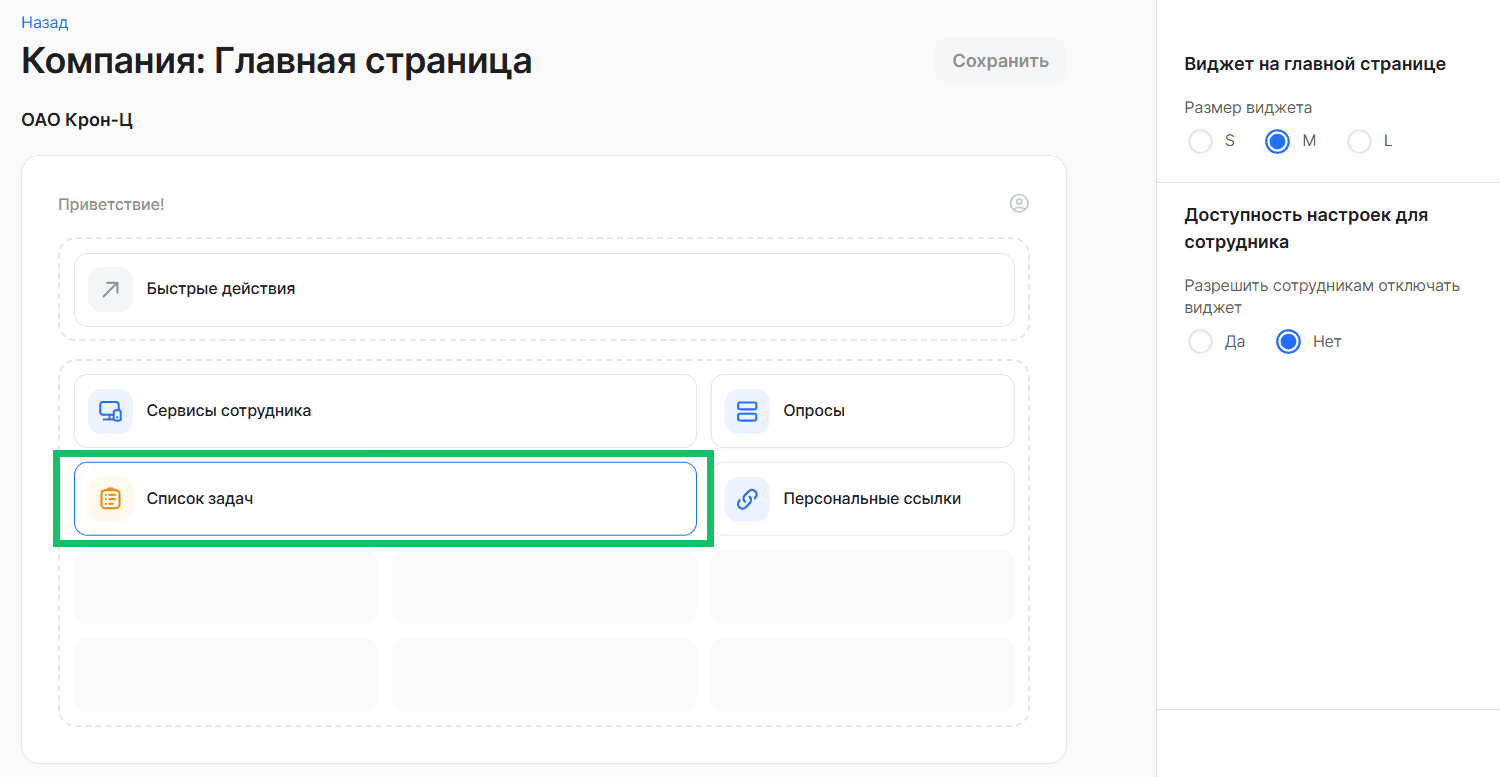This screenshot has height=777, width=1500.
Task: Click the user profile icon near Приветствие
Action: [x=1019, y=203]
